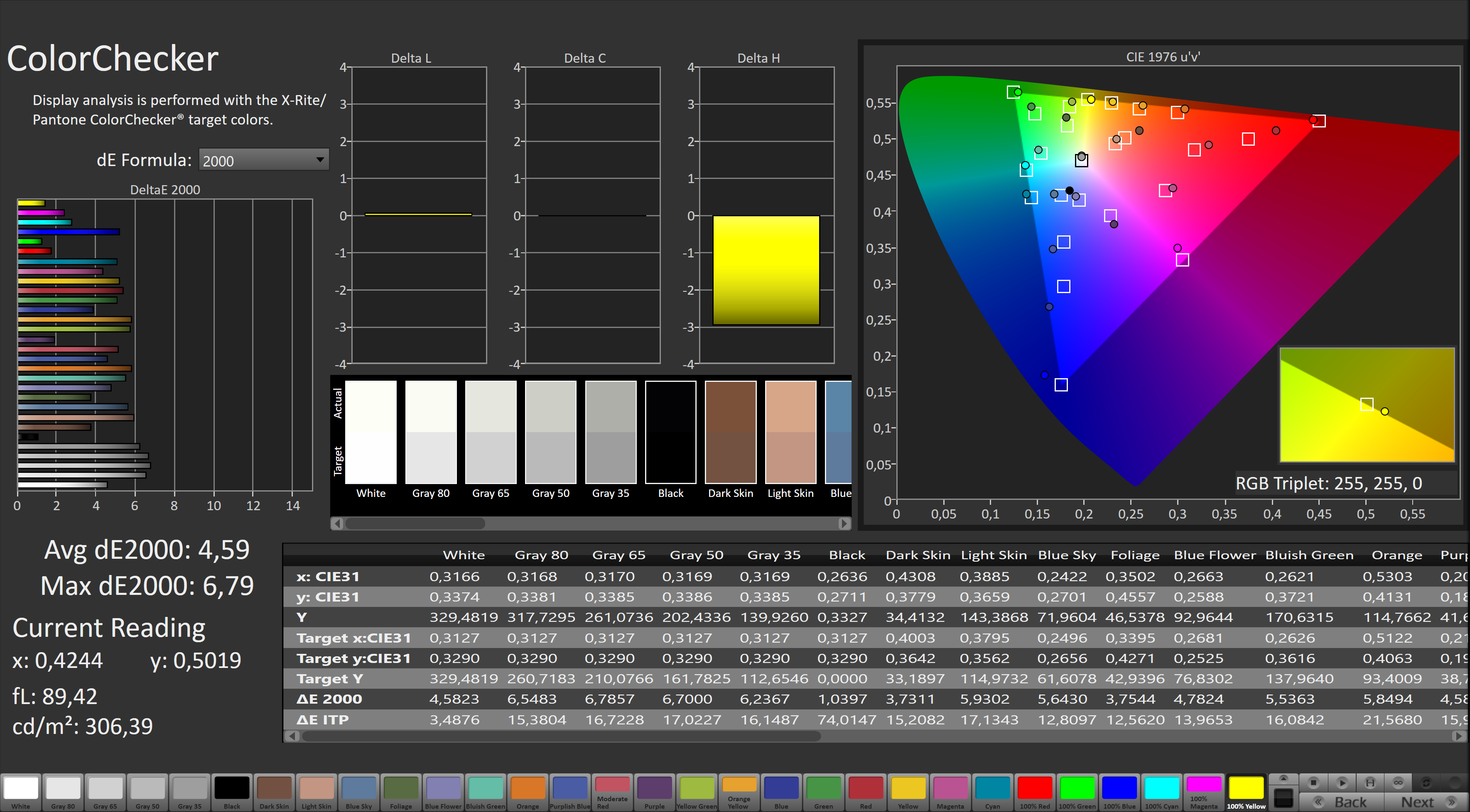Click the read series bracket icon
Image resolution: width=1470 pixels, height=812 pixels.
coord(1369,783)
